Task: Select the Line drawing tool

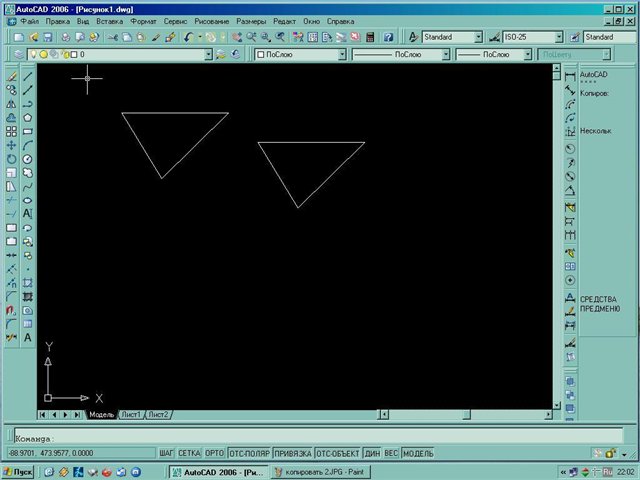Action: tap(27, 75)
